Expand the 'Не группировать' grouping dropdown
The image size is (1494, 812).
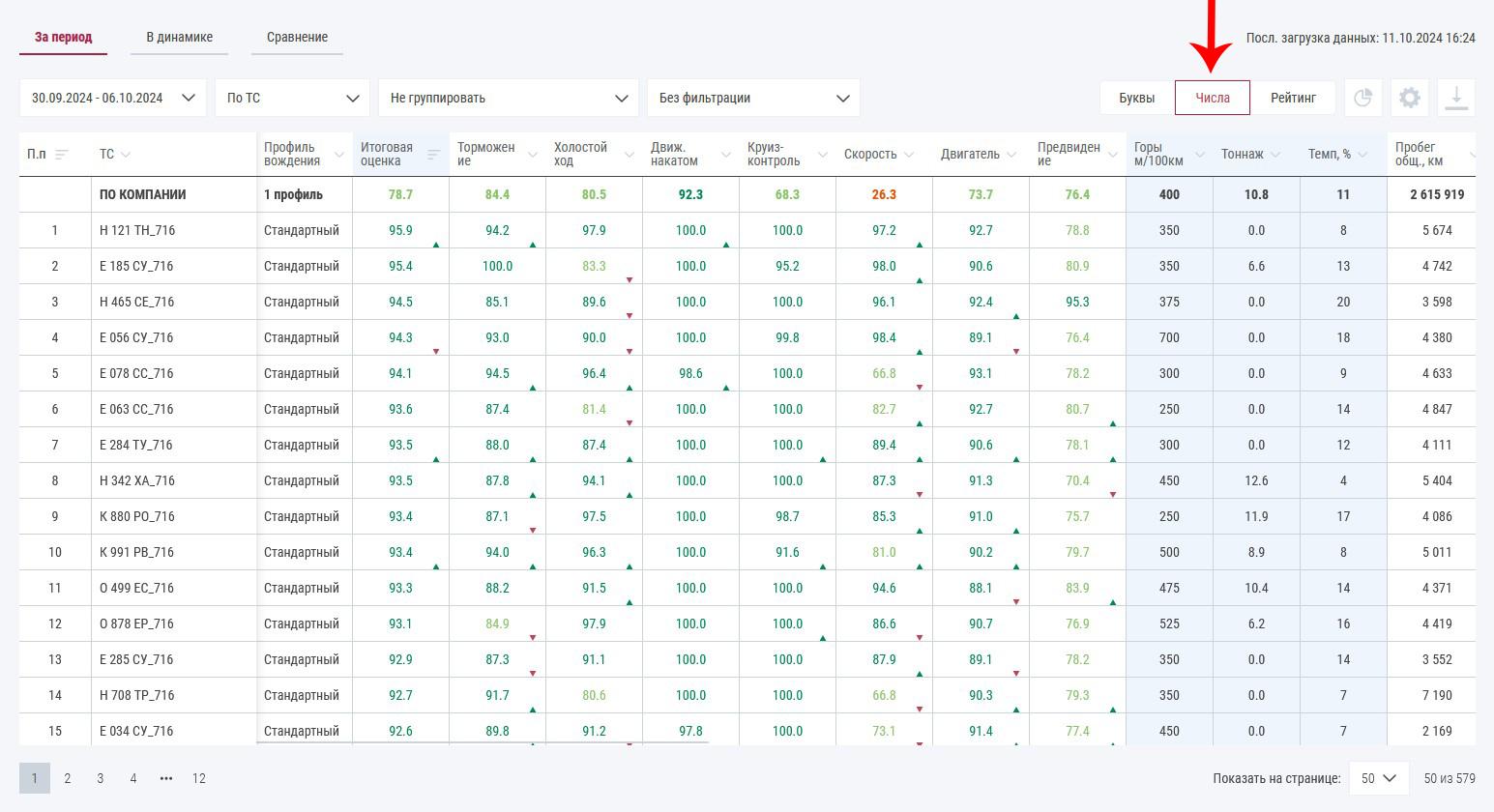click(x=508, y=98)
